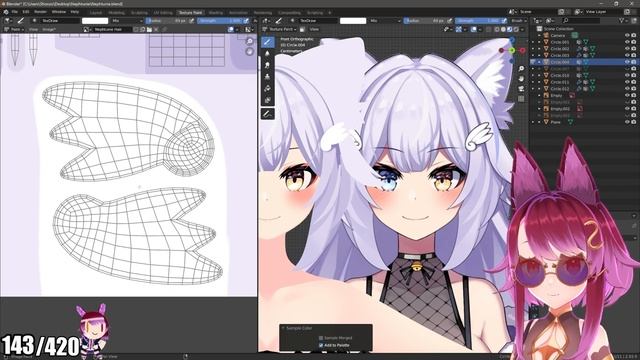Open new image icon beside Nephtune Hair

pyautogui.click(x=142, y=29)
